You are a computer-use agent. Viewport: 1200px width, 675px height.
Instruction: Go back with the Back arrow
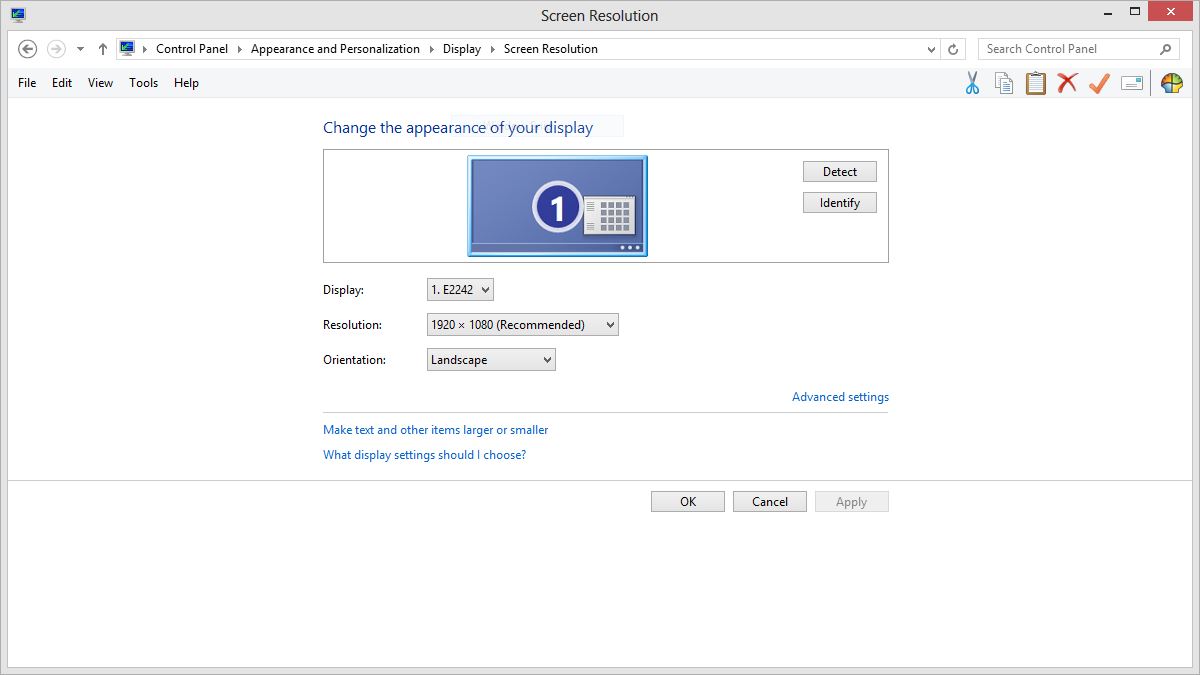click(28, 49)
